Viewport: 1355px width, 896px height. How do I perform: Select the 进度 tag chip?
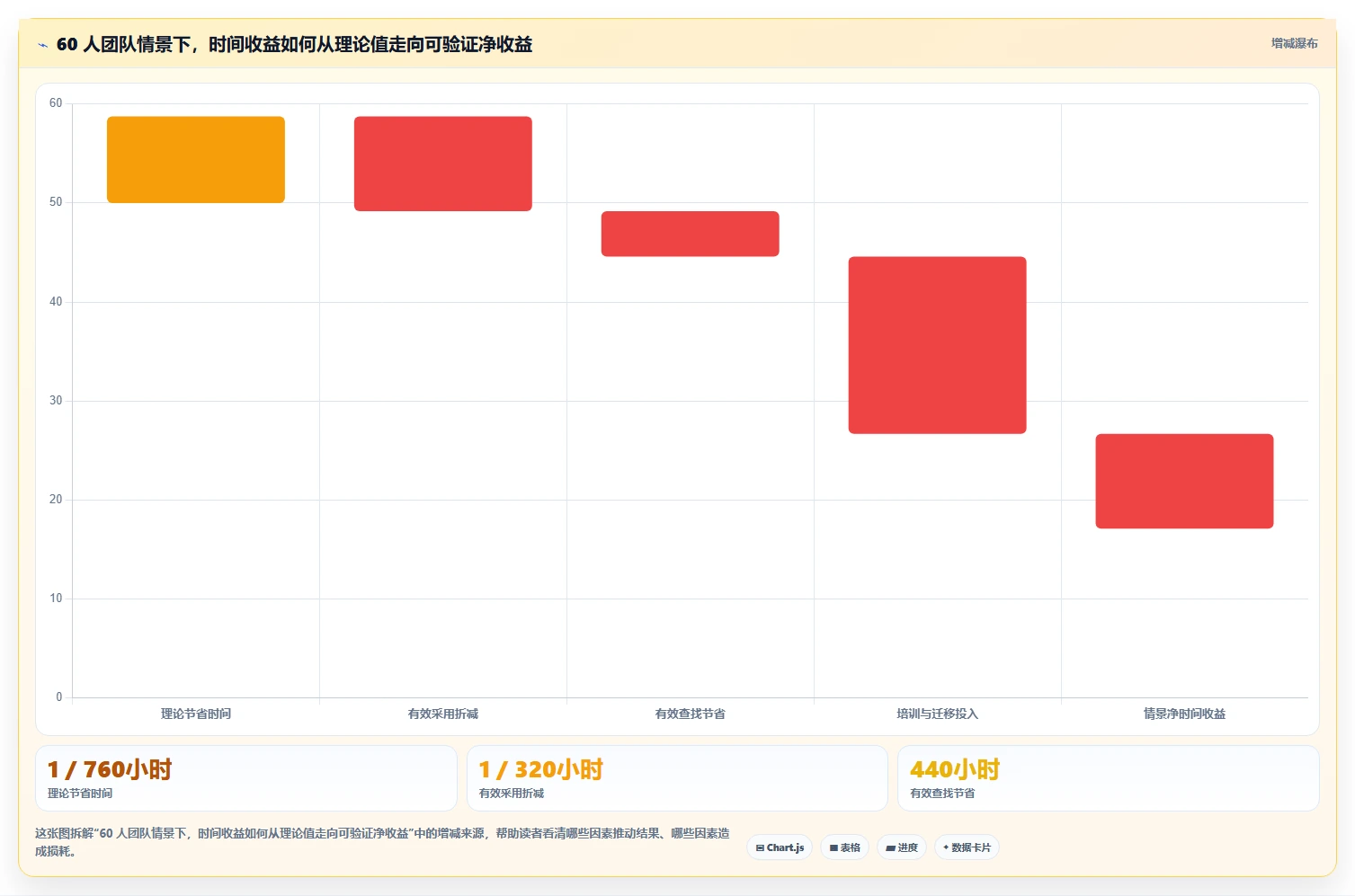tap(902, 847)
